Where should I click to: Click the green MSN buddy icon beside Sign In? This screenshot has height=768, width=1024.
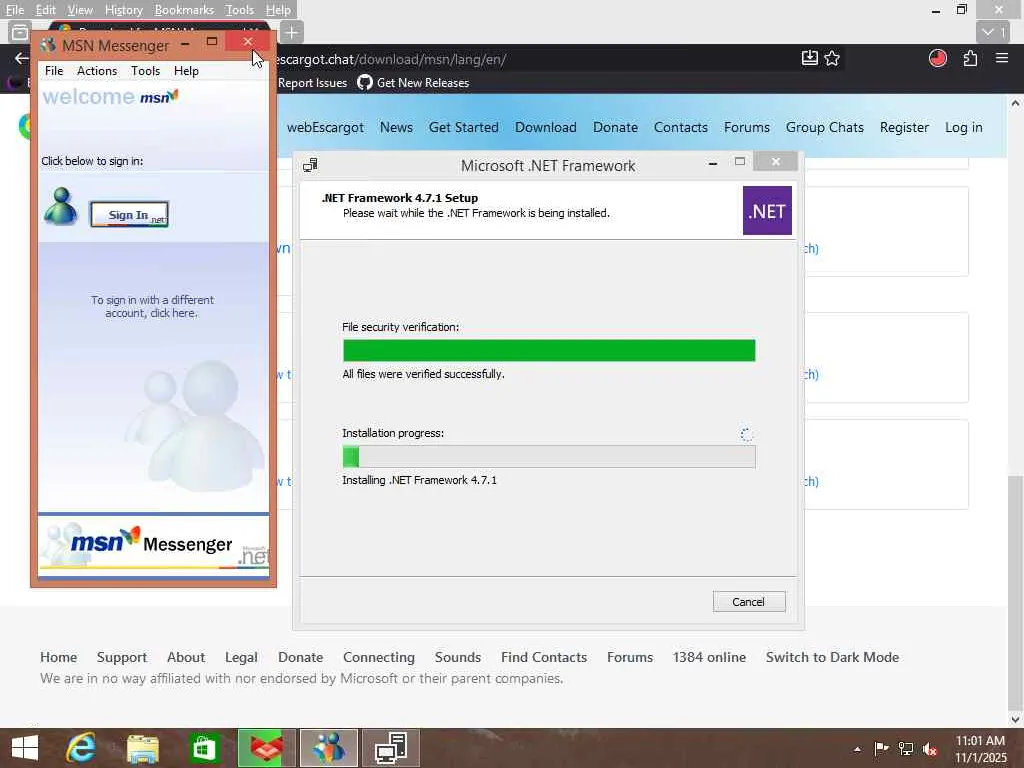coord(61,206)
